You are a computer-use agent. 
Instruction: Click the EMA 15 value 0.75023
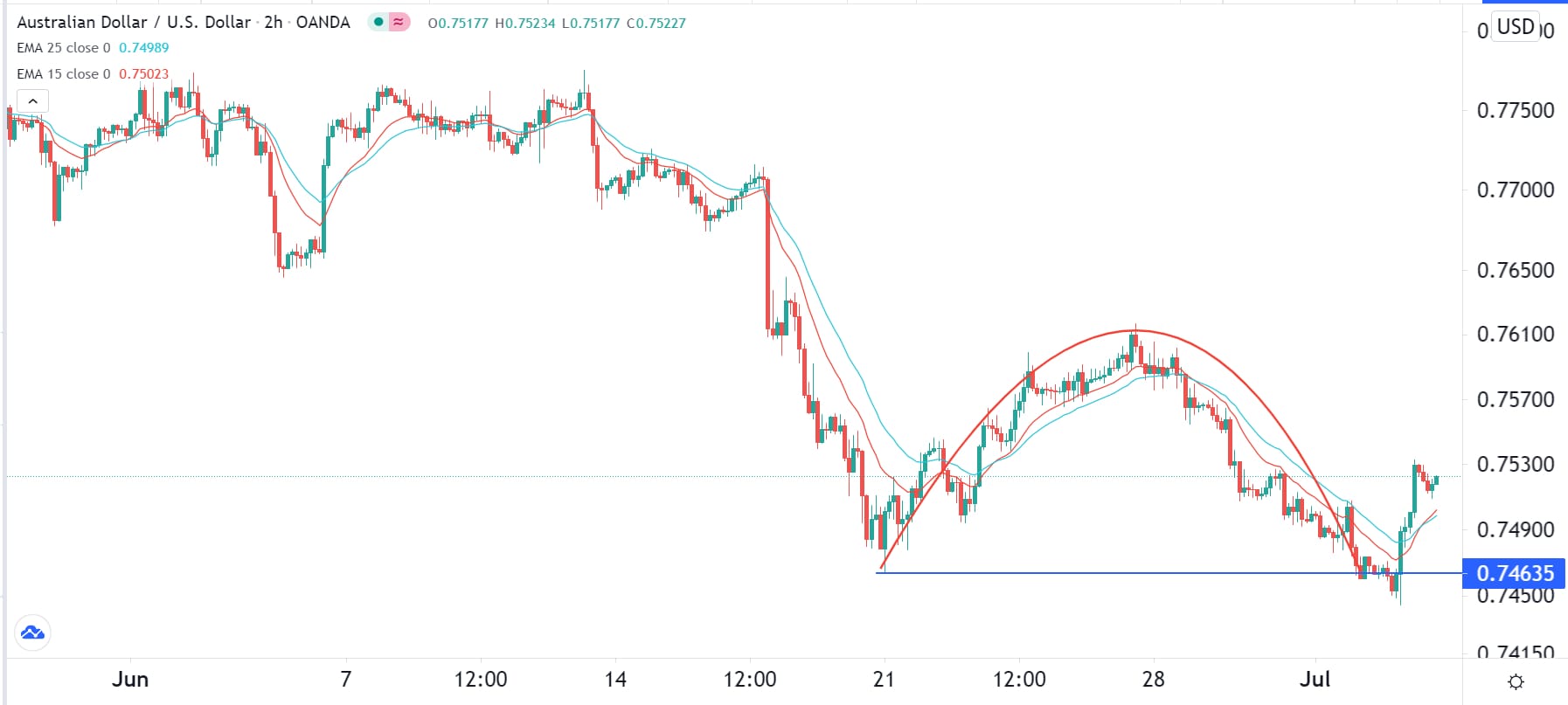[144, 74]
